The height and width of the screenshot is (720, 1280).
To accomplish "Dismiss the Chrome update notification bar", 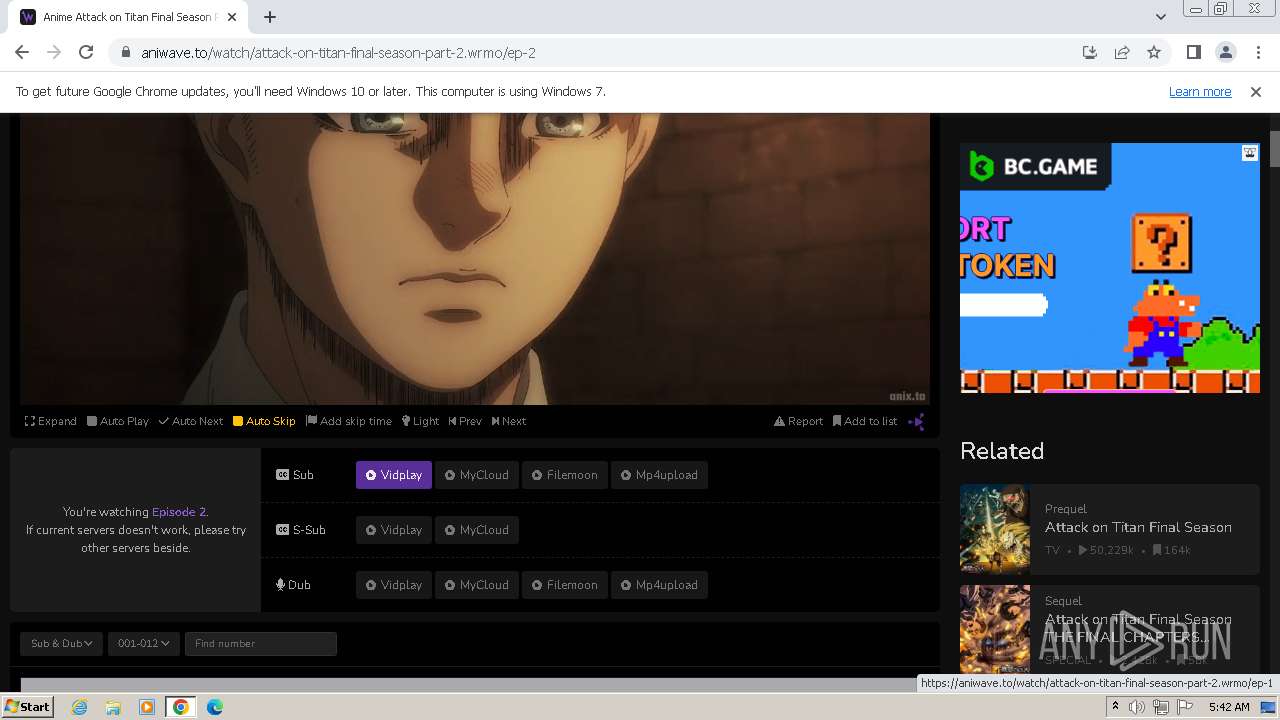I will [x=1256, y=91].
